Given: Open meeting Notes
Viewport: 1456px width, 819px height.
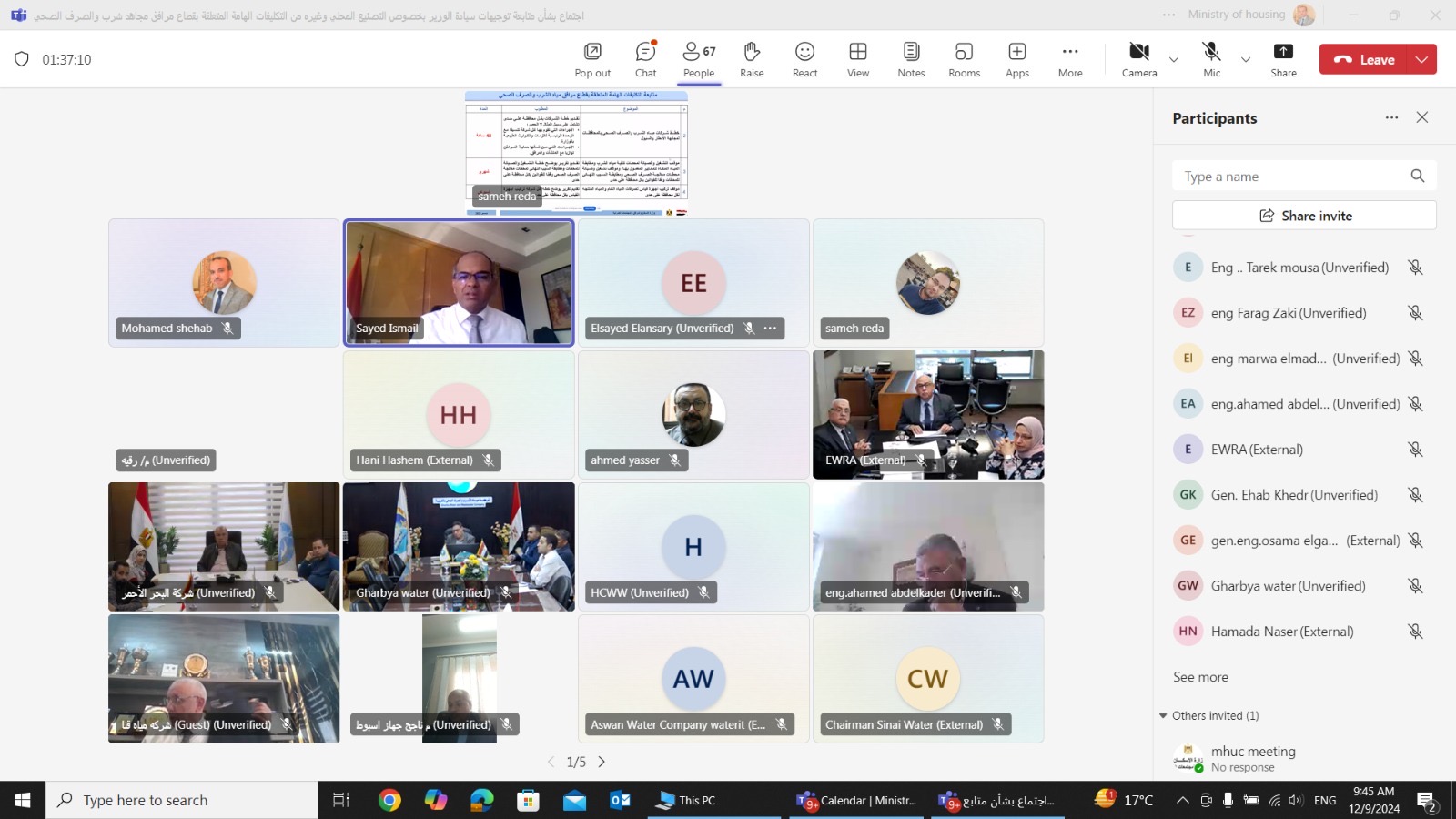Looking at the screenshot, I should tap(911, 60).
